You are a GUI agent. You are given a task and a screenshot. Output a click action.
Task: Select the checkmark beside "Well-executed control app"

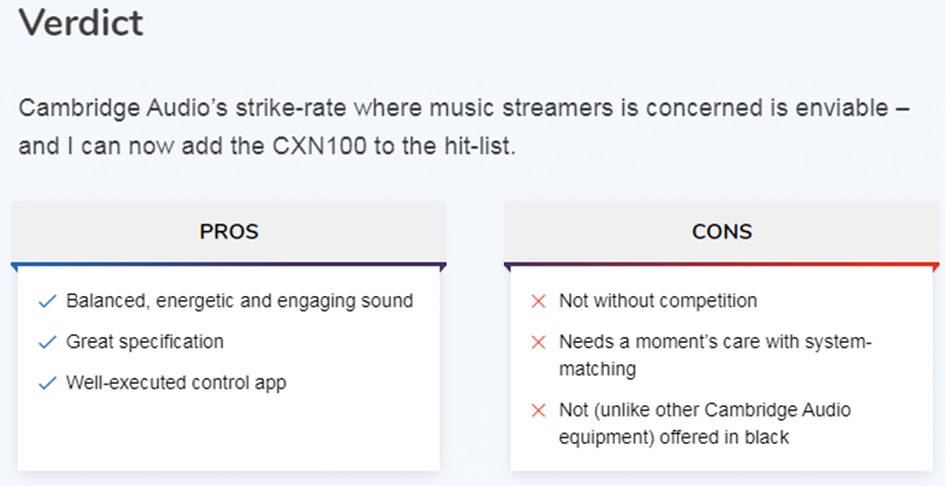tap(47, 383)
